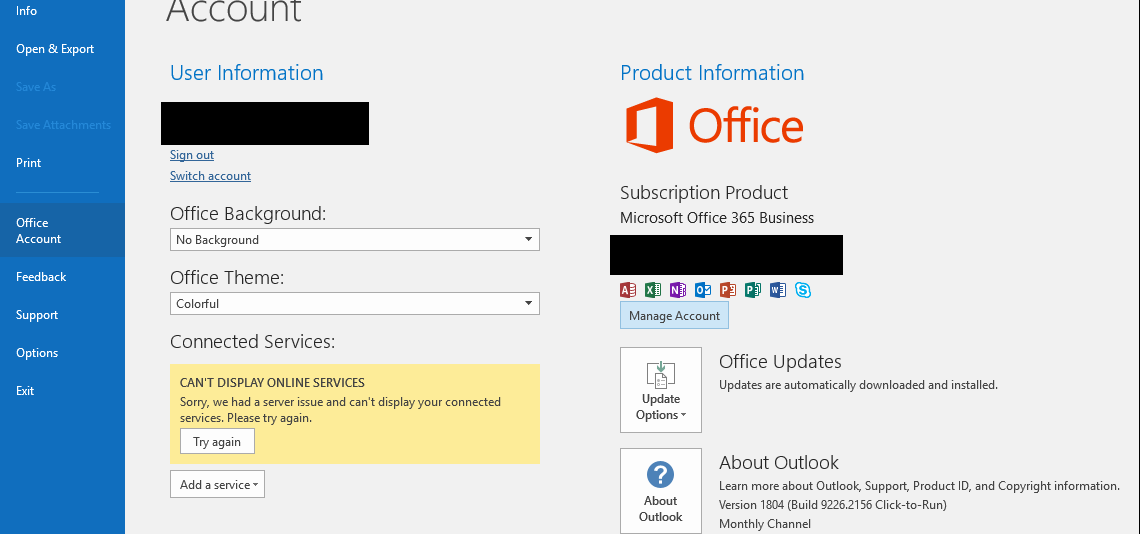Click the Word app icon

(778, 290)
